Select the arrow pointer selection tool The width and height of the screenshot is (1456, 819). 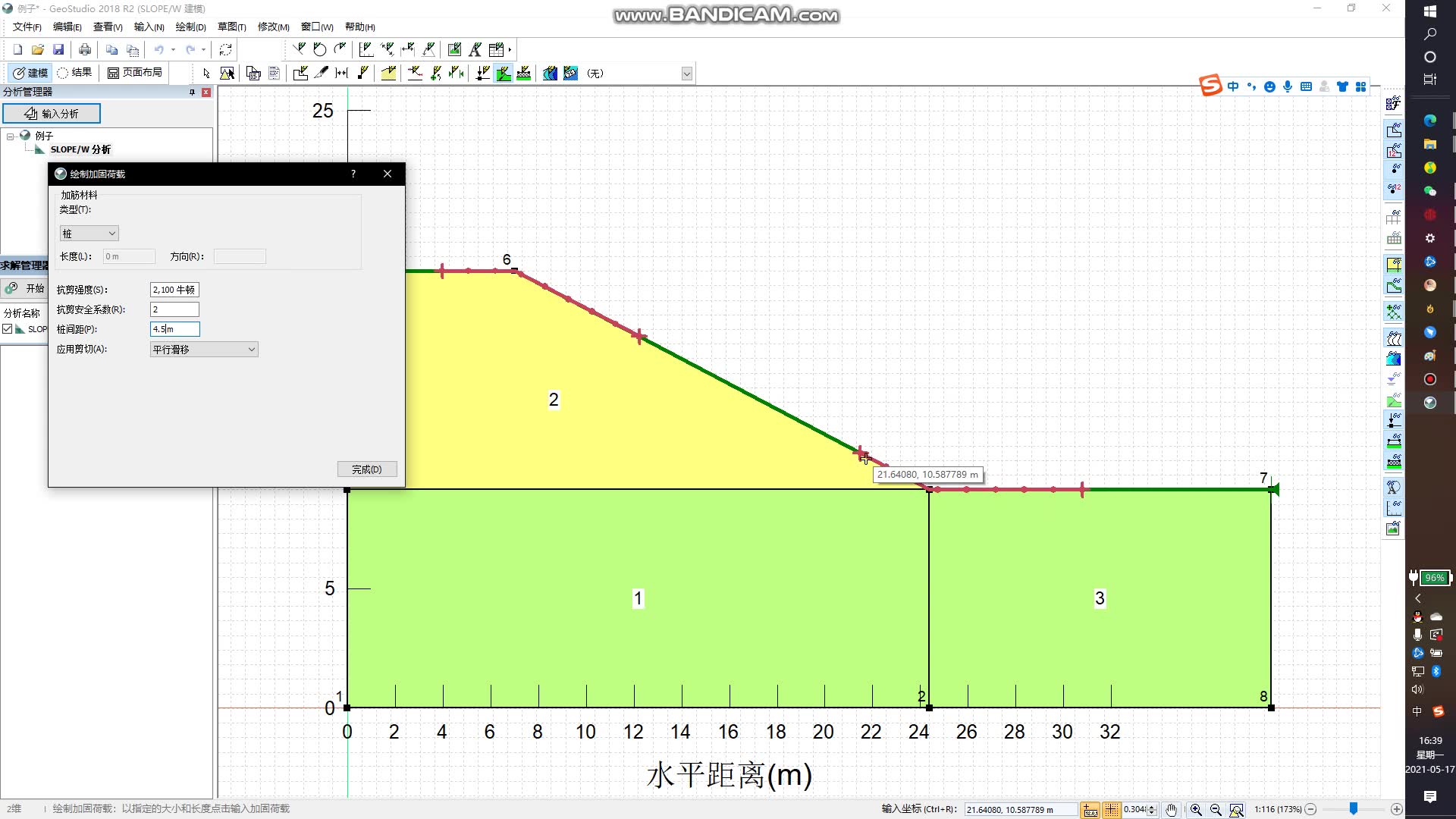[206, 74]
